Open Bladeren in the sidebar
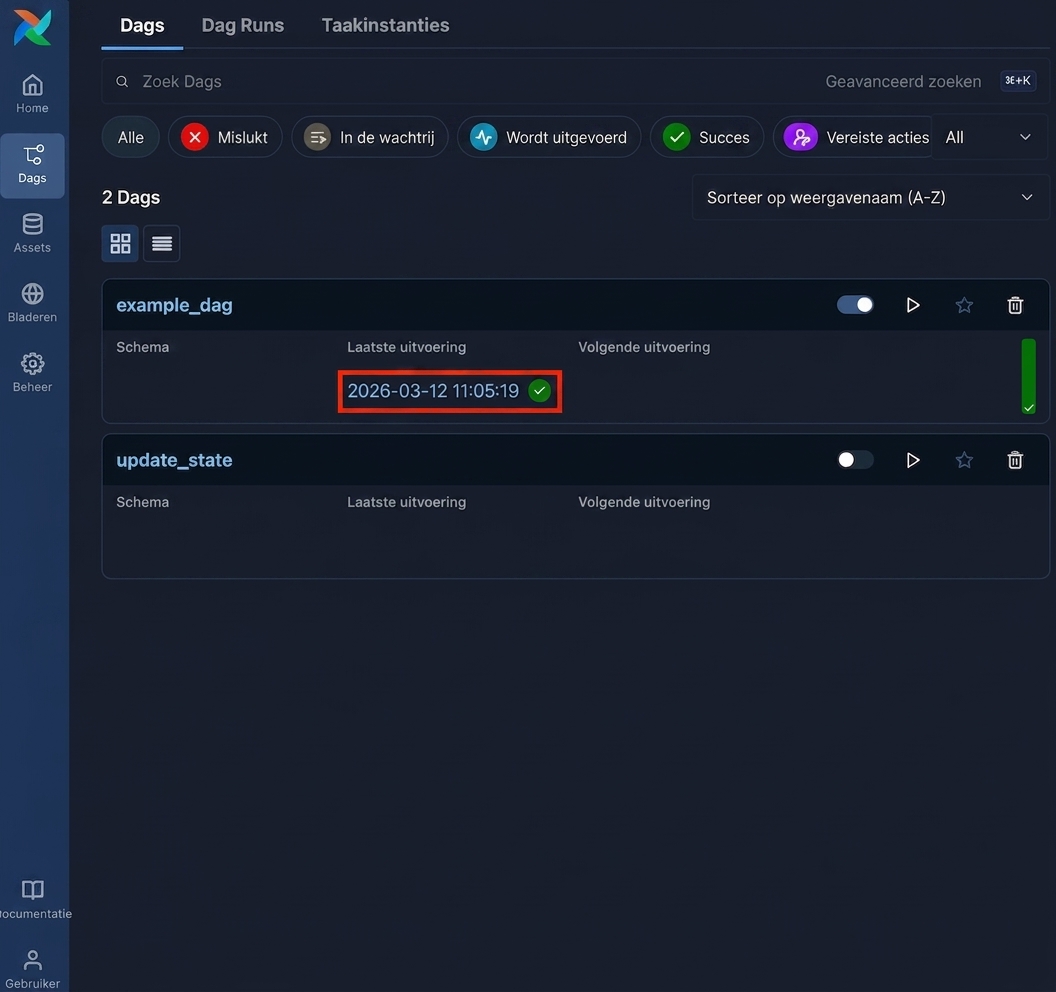The image size is (1056, 992). [x=32, y=302]
